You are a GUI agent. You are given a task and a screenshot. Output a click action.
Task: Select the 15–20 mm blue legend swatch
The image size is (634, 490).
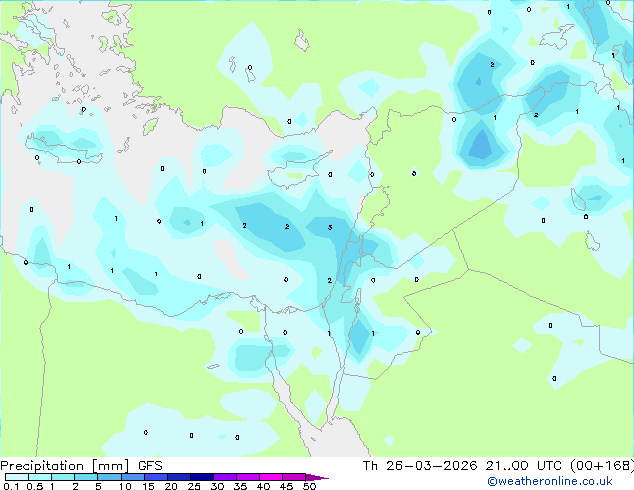coord(156,477)
